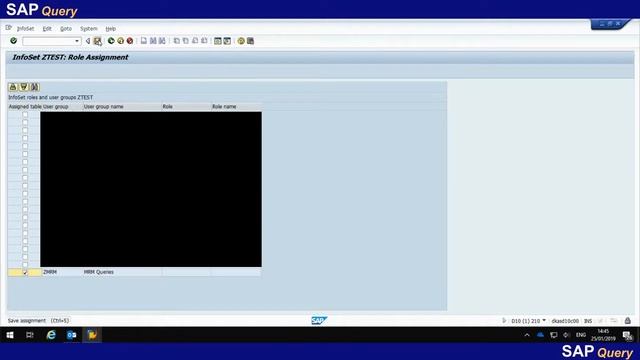Open the yellow Help icon
This screenshot has width=640, height=360.
tap(241, 41)
